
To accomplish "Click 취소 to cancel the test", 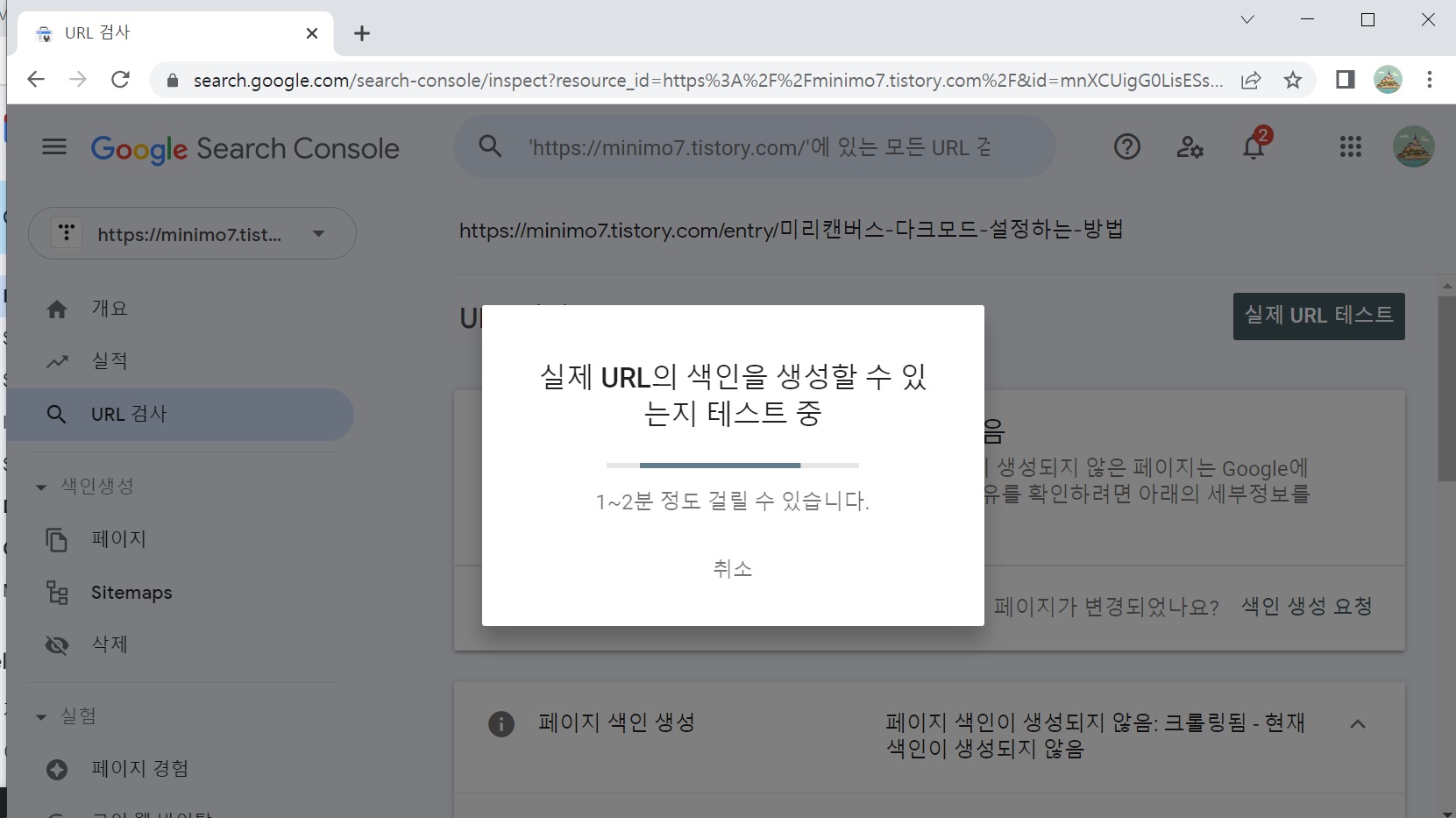I will pos(733,569).
